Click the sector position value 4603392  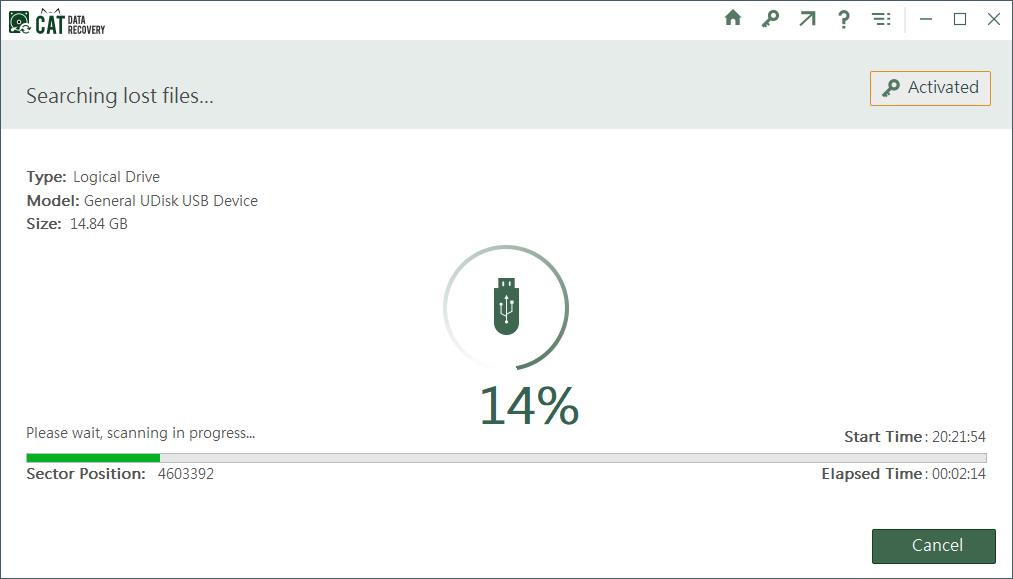point(186,474)
